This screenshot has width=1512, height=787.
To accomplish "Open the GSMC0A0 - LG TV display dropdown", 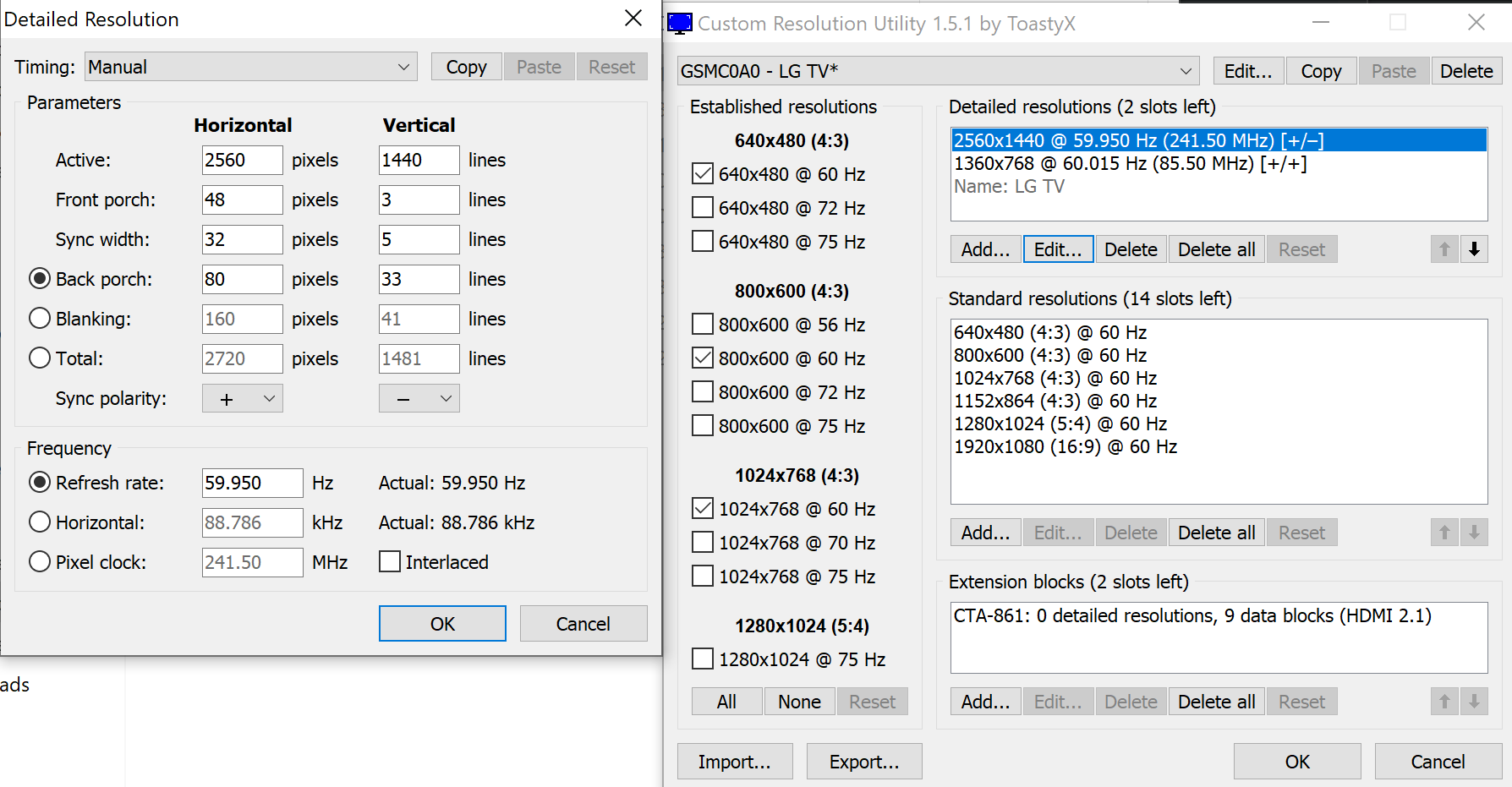I will click(x=939, y=71).
